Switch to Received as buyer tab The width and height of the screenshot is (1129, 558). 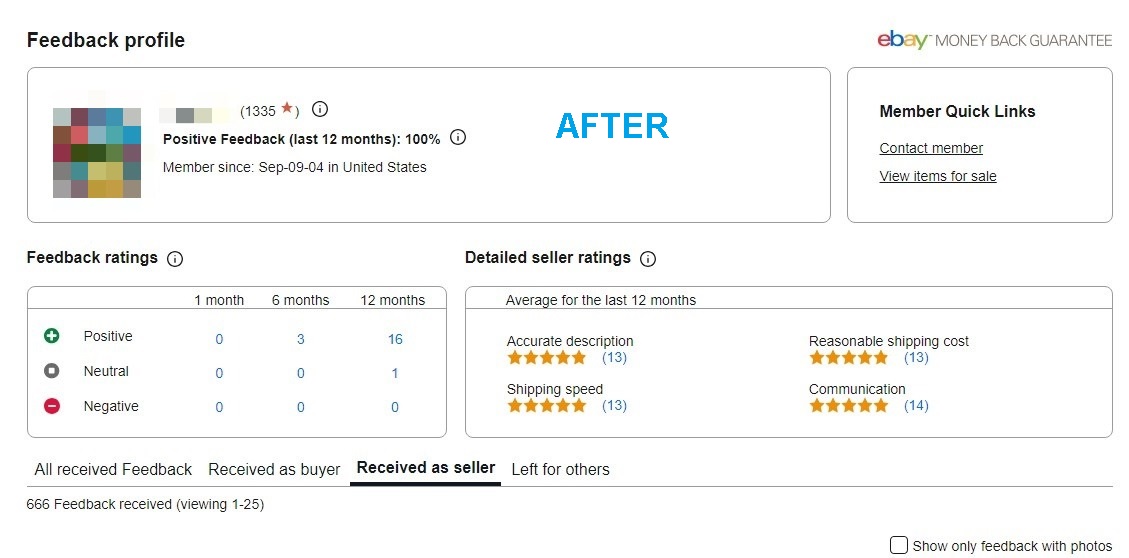[274, 470]
